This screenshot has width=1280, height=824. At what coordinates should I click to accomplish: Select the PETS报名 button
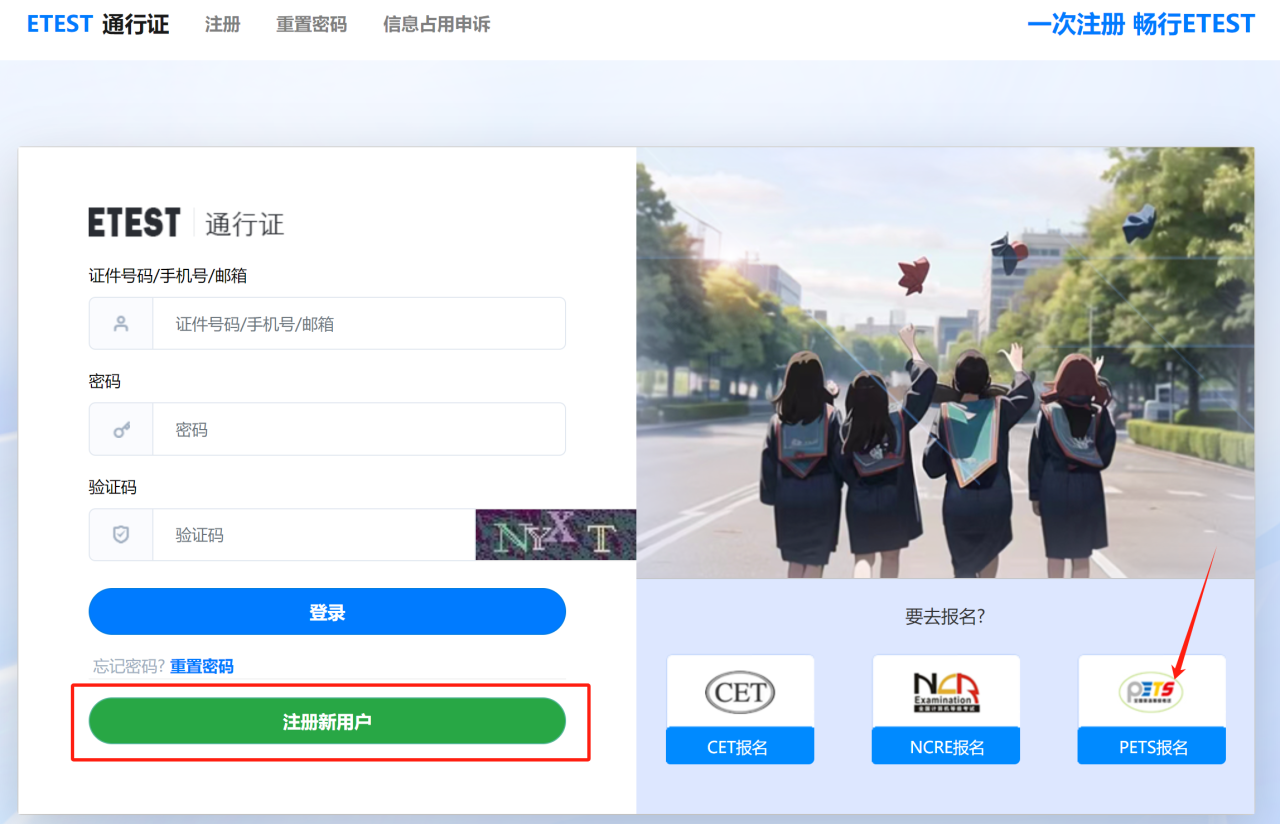point(1151,747)
